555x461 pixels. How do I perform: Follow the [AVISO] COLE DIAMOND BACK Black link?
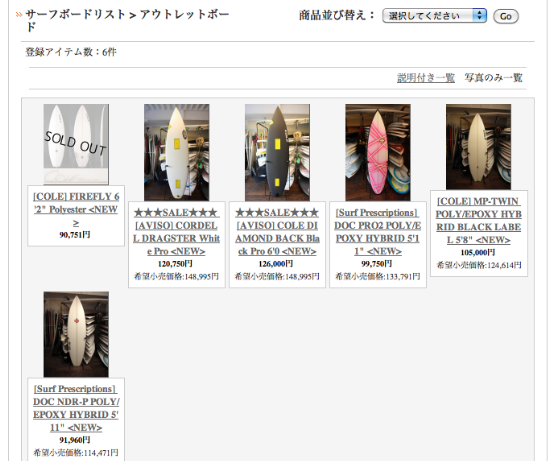[277, 232]
